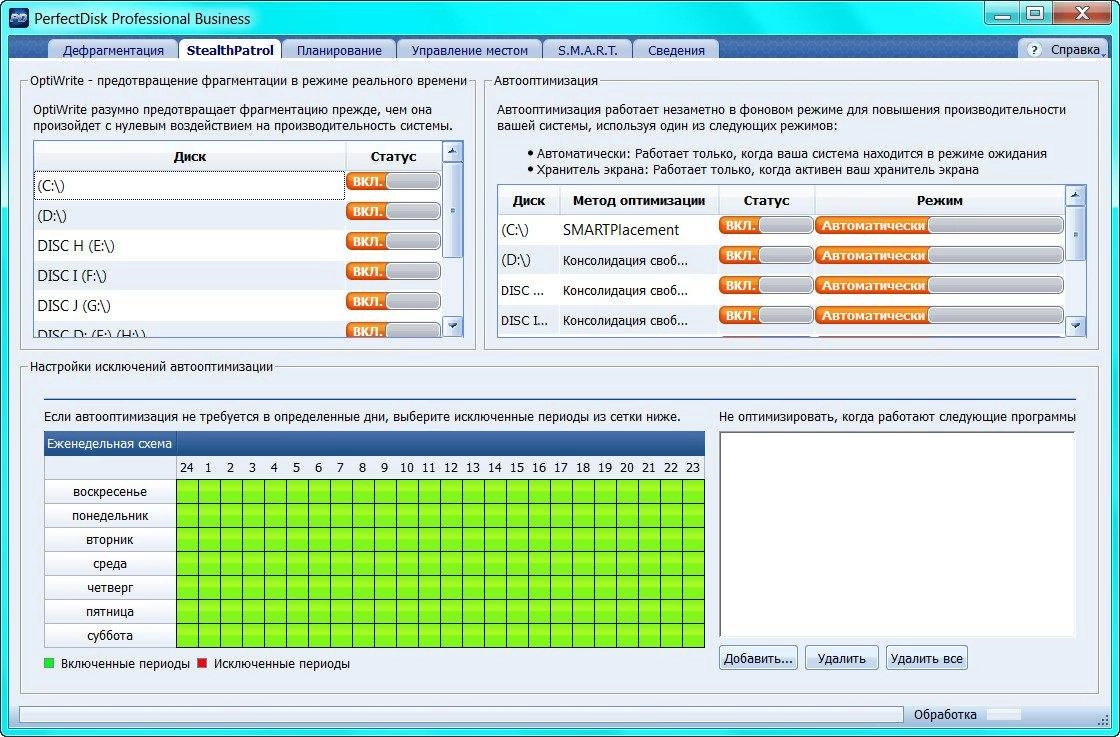Viewport: 1120px width, 737px height.
Task: Click the Метод оптимизации column header
Action: tap(639, 201)
